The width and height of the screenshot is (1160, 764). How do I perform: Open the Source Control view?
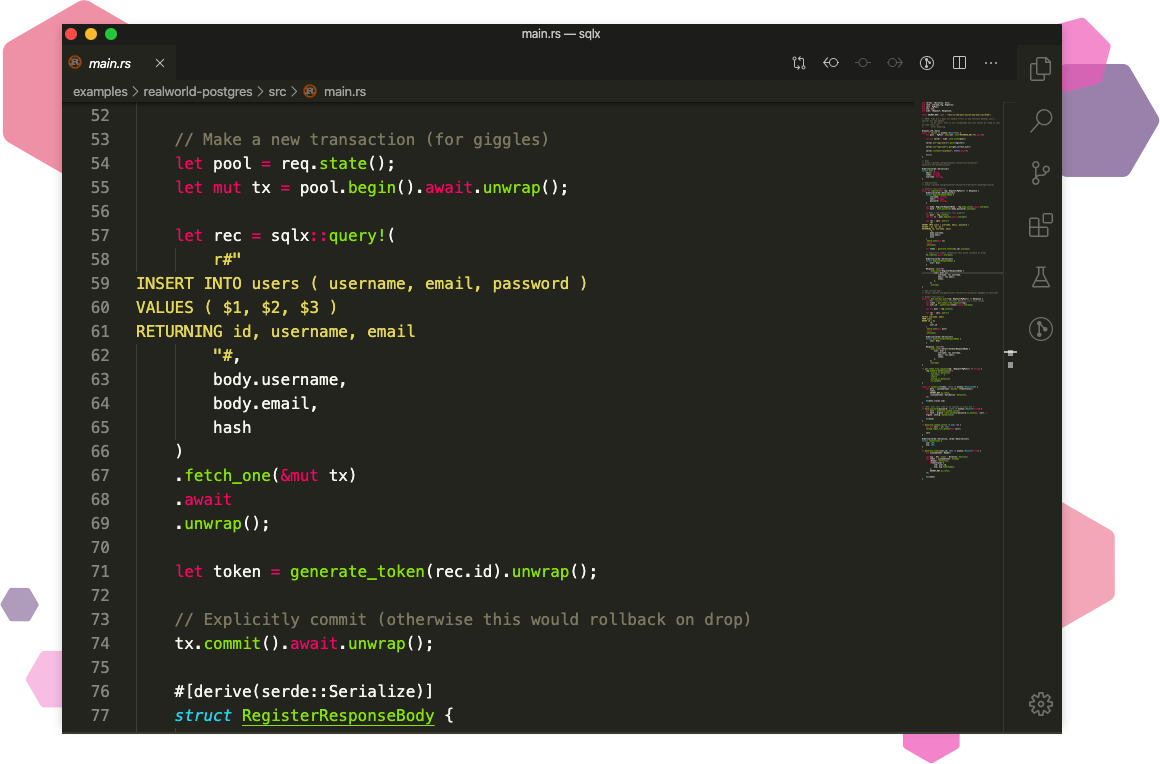[1040, 173]
